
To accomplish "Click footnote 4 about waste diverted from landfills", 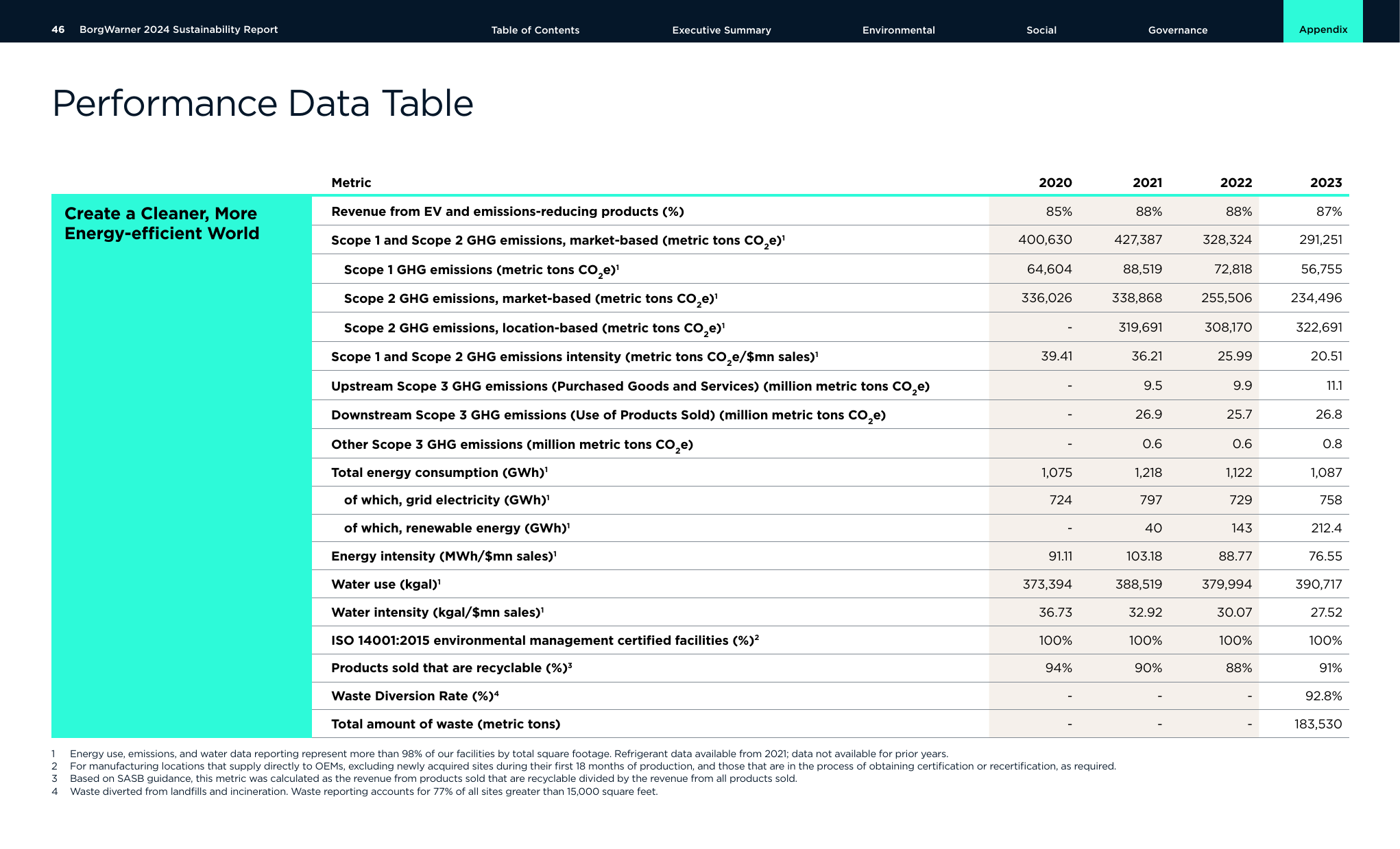I will coord(354,791).
